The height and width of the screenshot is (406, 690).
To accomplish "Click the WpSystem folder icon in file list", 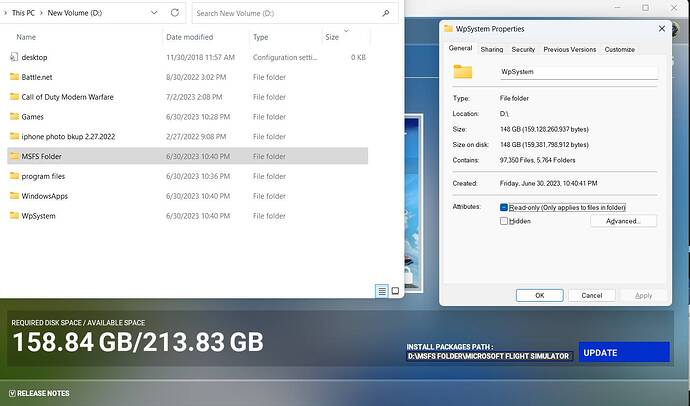I will 14,215.
